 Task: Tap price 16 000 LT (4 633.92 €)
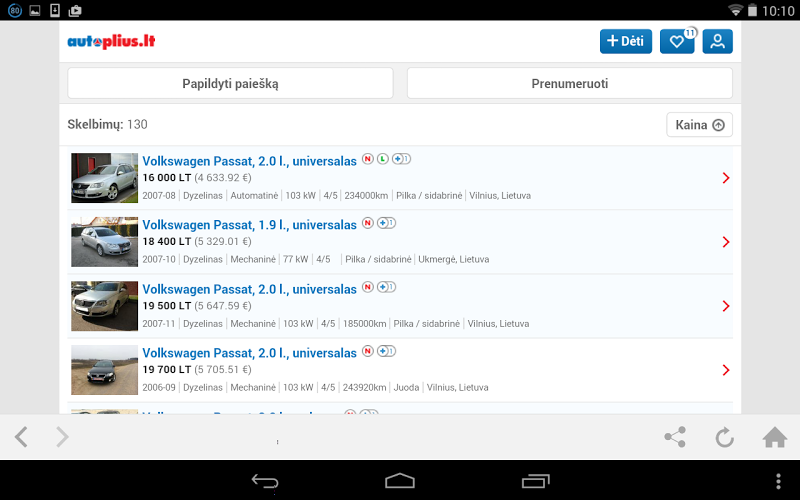point(197,178)
